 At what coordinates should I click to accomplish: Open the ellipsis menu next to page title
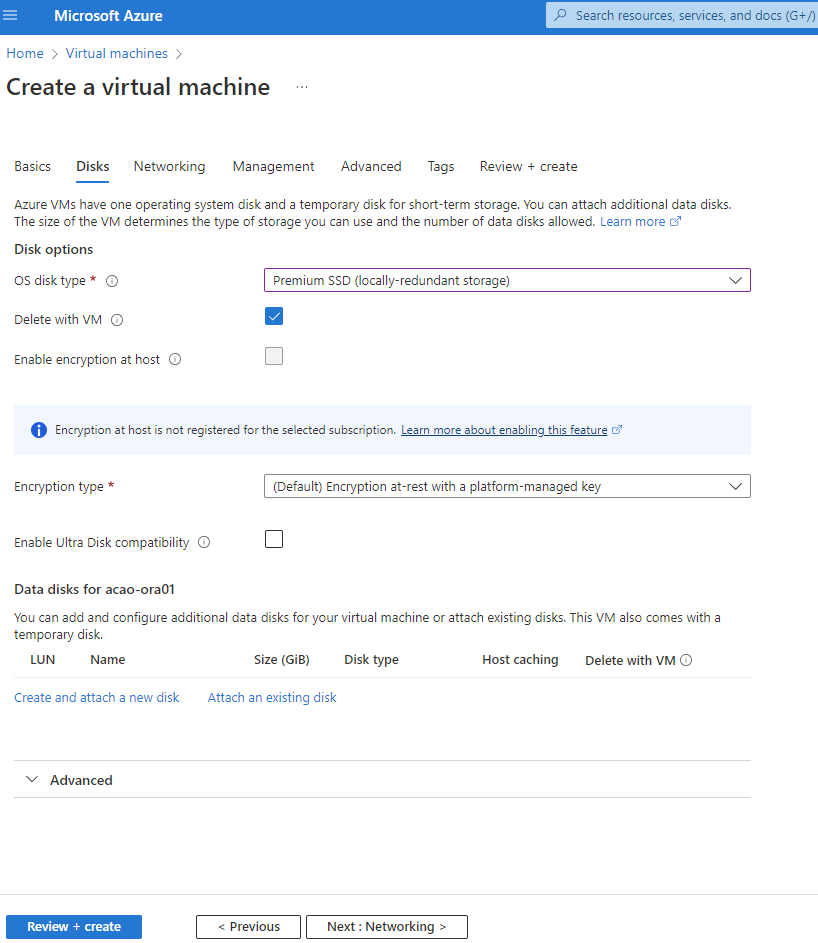point(302,87)
